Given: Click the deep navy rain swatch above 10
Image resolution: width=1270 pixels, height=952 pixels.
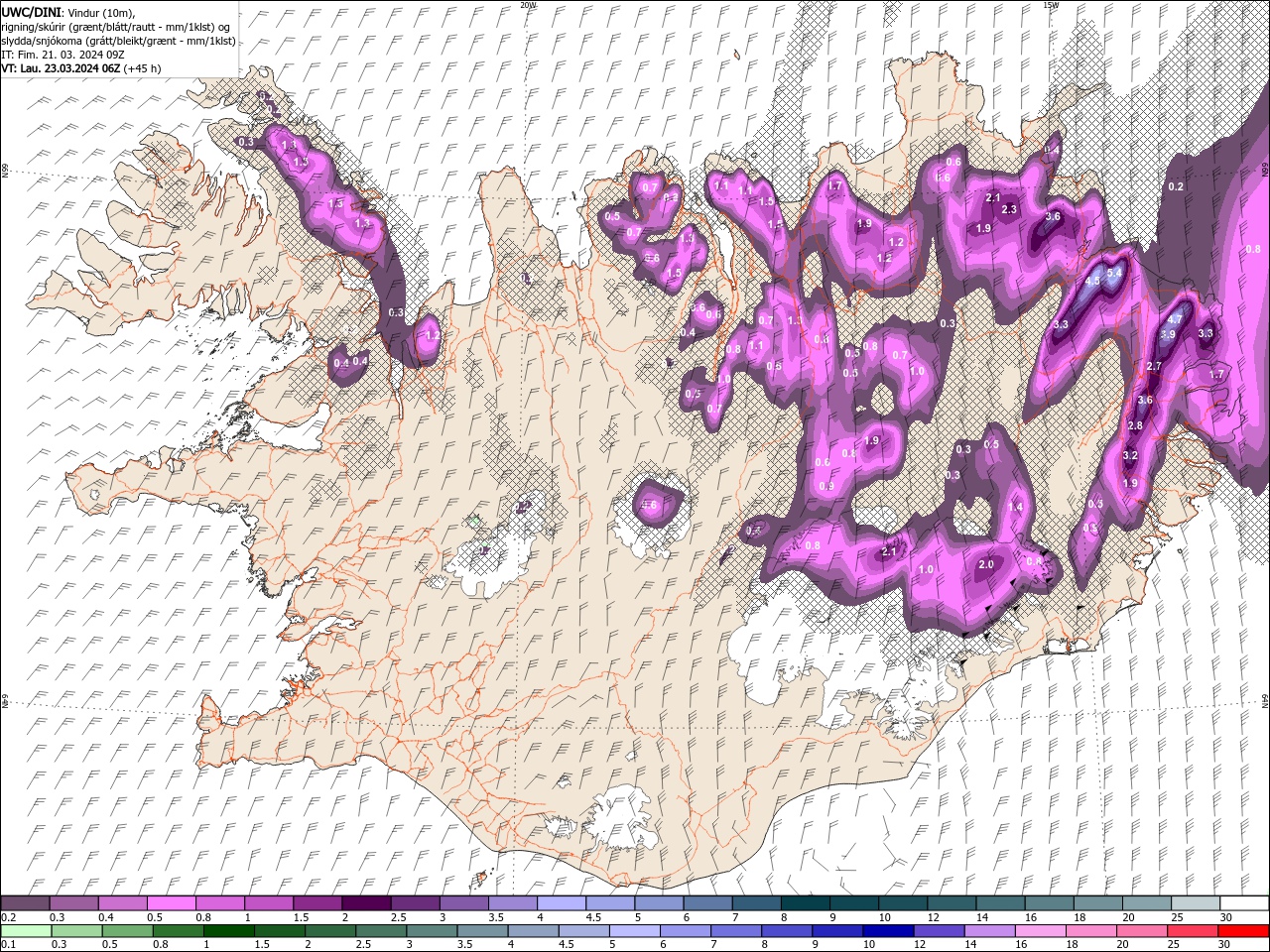Looking at the screenshot, I should pos(889,931).
